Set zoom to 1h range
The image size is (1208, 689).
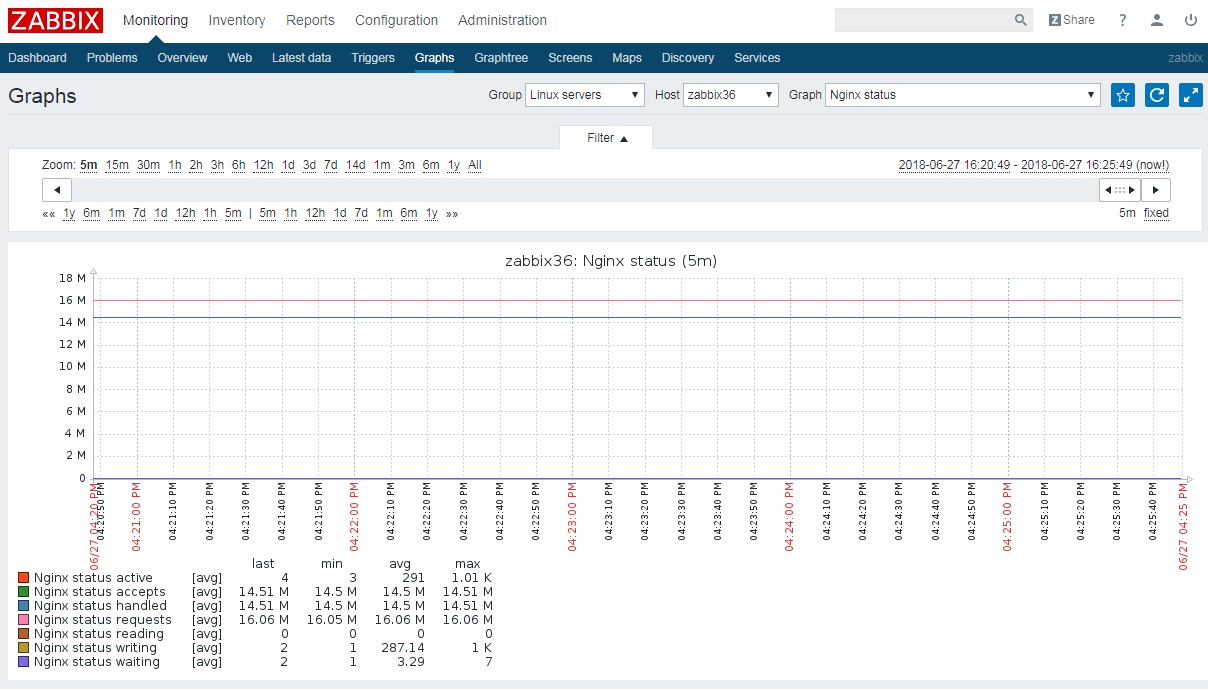175,165
